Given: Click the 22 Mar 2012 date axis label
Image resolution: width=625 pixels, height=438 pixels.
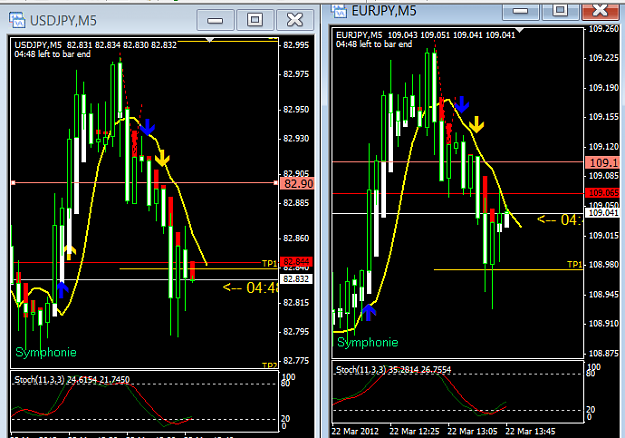Looking at the screenshot, I should [355, 431].
